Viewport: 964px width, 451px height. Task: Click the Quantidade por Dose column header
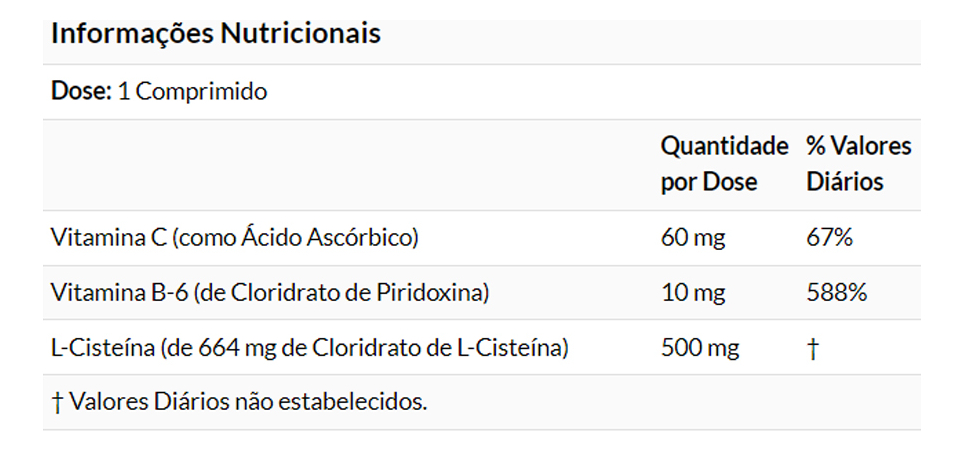click(724, 165)
